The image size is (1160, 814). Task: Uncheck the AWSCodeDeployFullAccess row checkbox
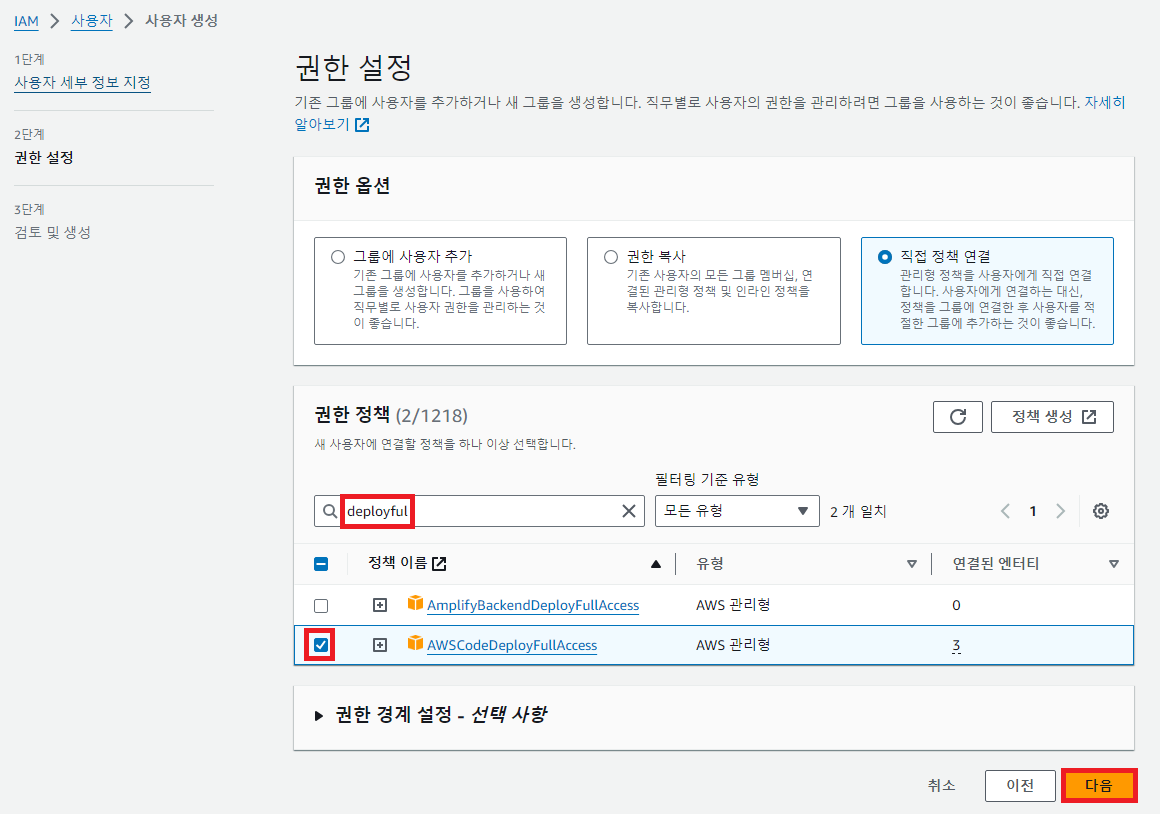point(321,645)
